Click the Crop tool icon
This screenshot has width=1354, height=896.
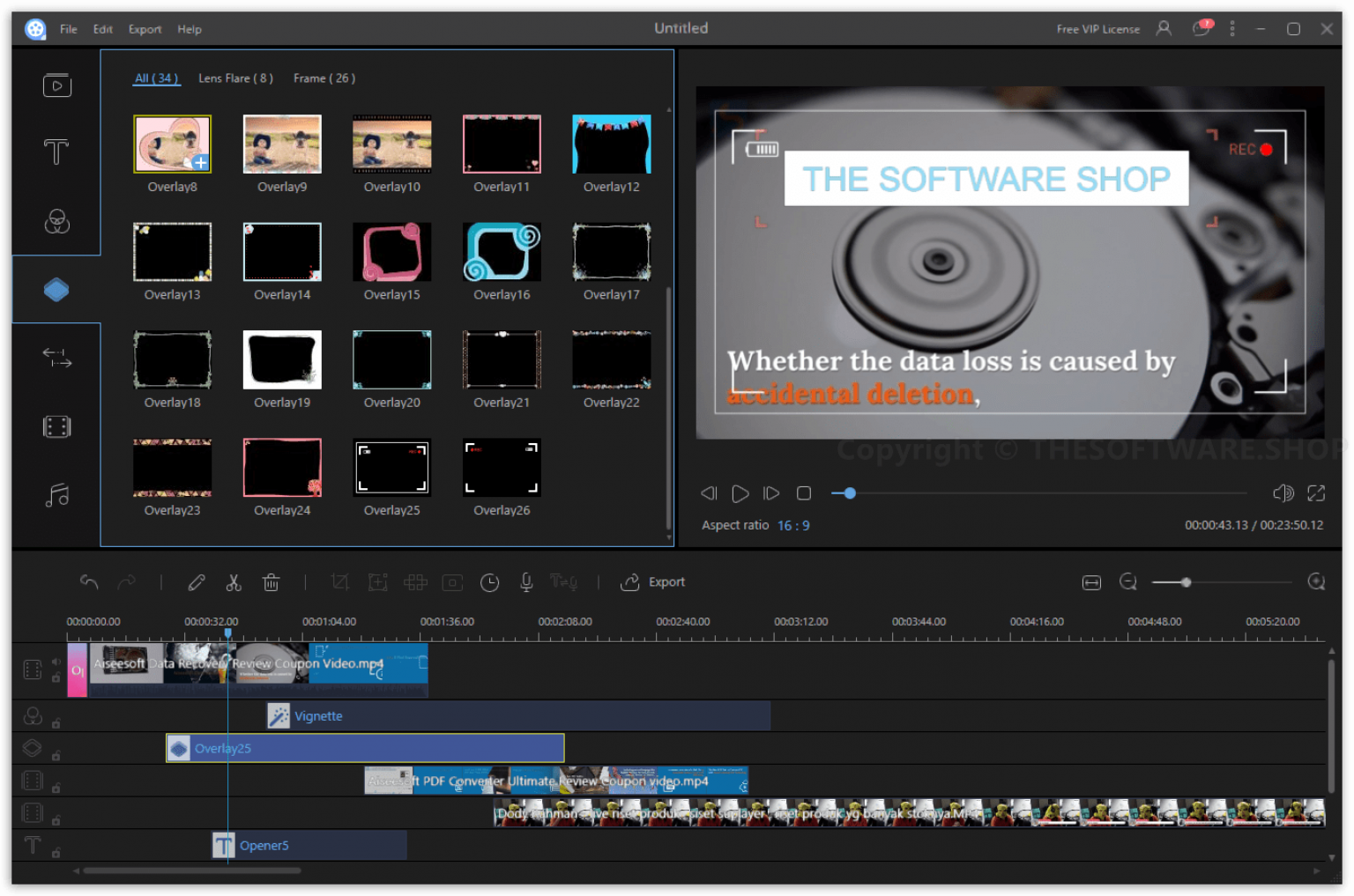[x=340, y=582]
